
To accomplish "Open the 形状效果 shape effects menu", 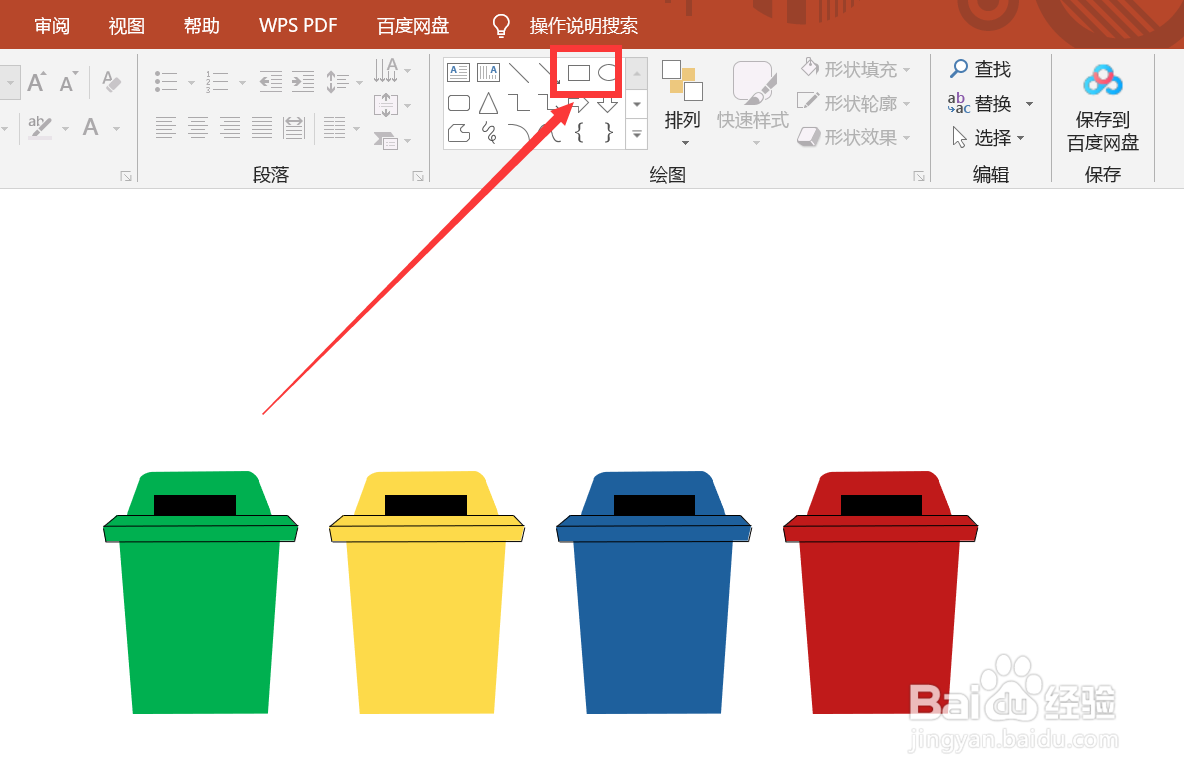I will pos(855,137).
